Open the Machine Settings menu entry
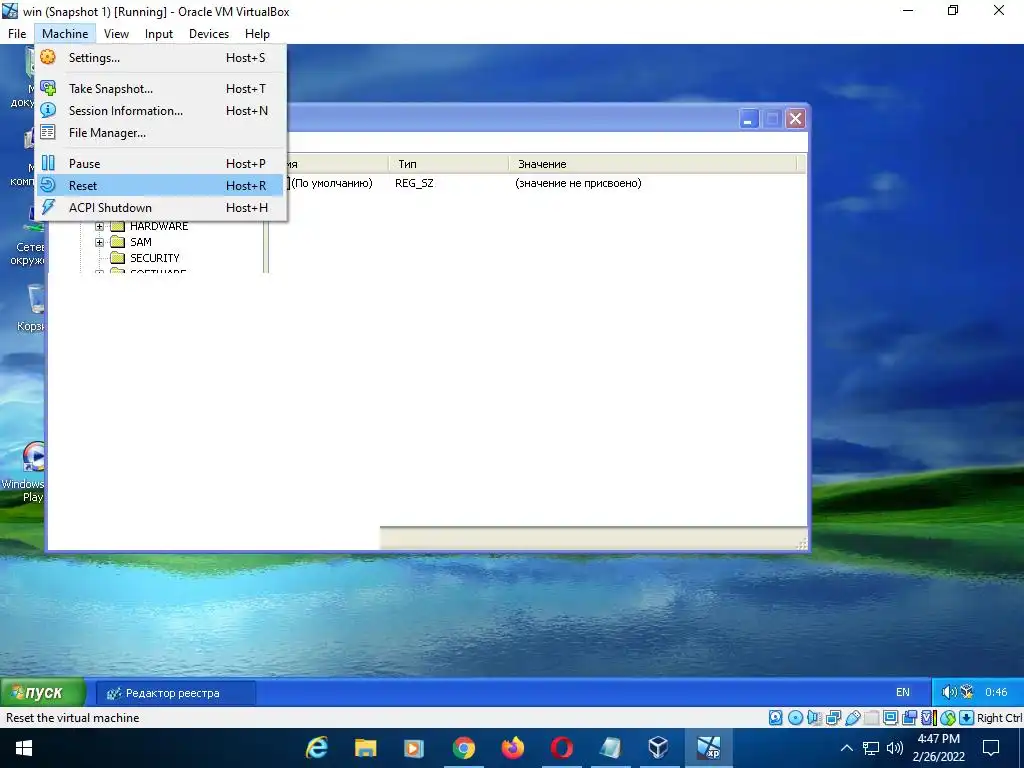 click(x=161, y=57)
